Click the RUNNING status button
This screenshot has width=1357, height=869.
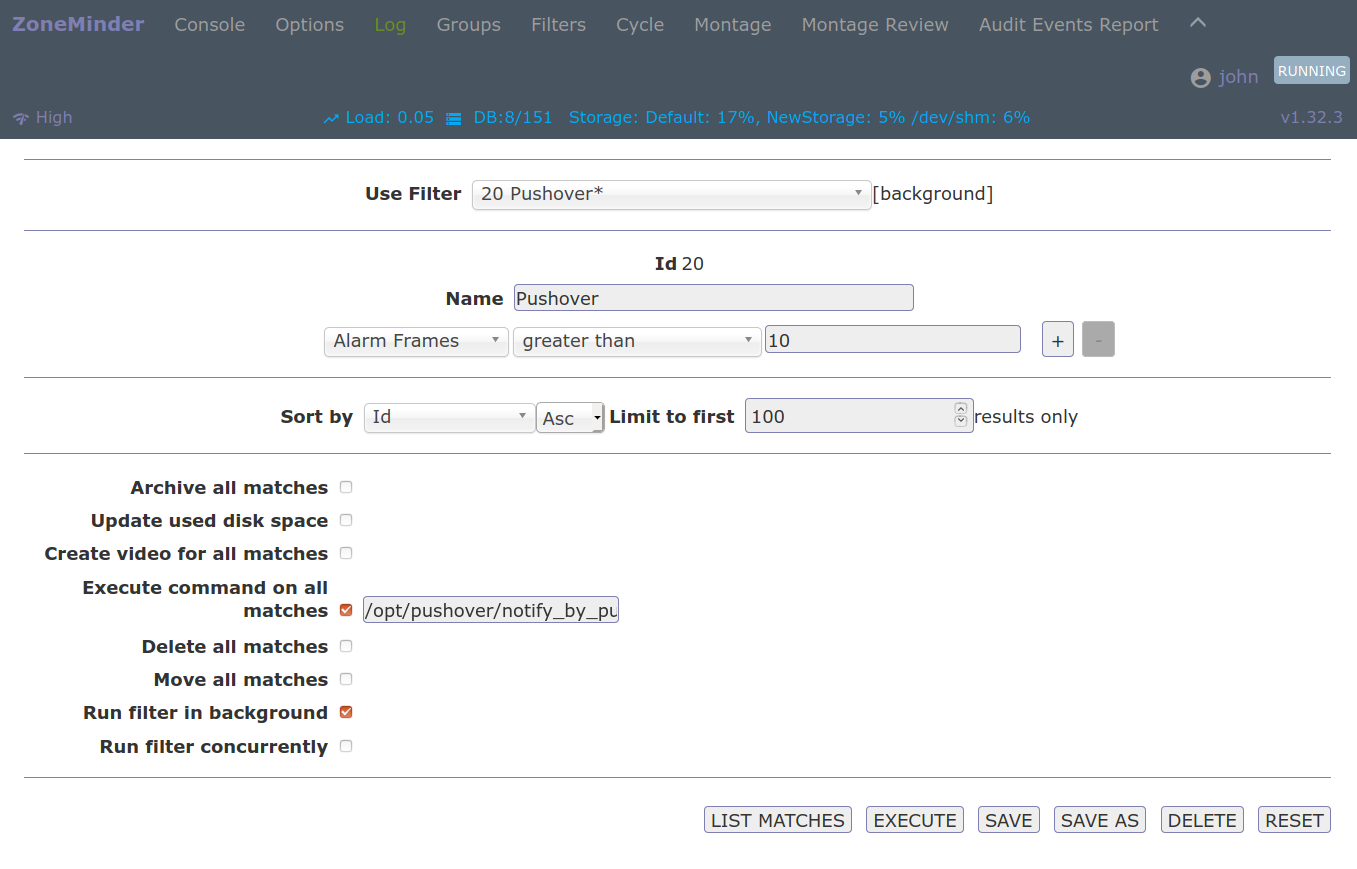click(x=1311, y=71)
